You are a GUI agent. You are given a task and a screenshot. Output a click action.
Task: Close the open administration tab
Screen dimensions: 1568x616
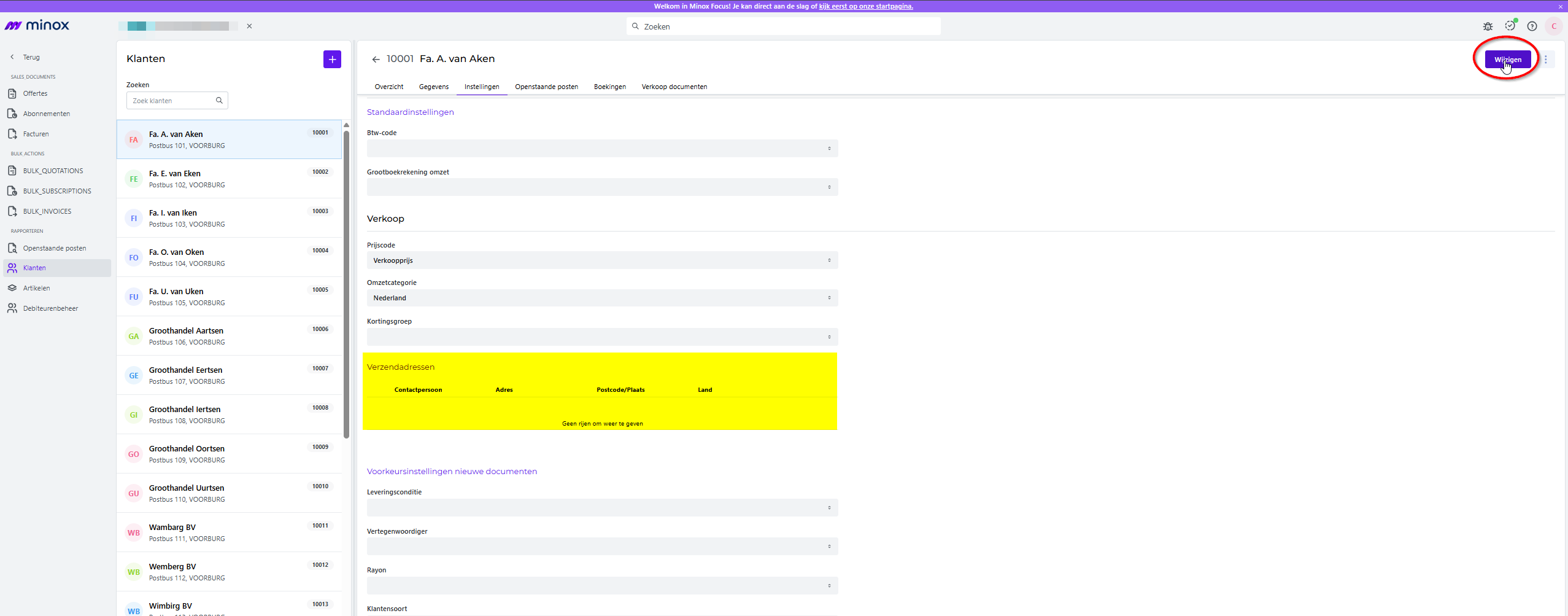[249, 26]
